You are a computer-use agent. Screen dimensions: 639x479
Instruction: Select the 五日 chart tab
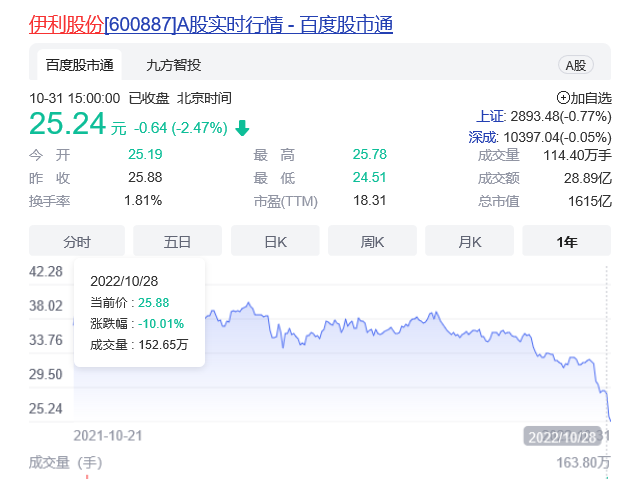point(177,242)
